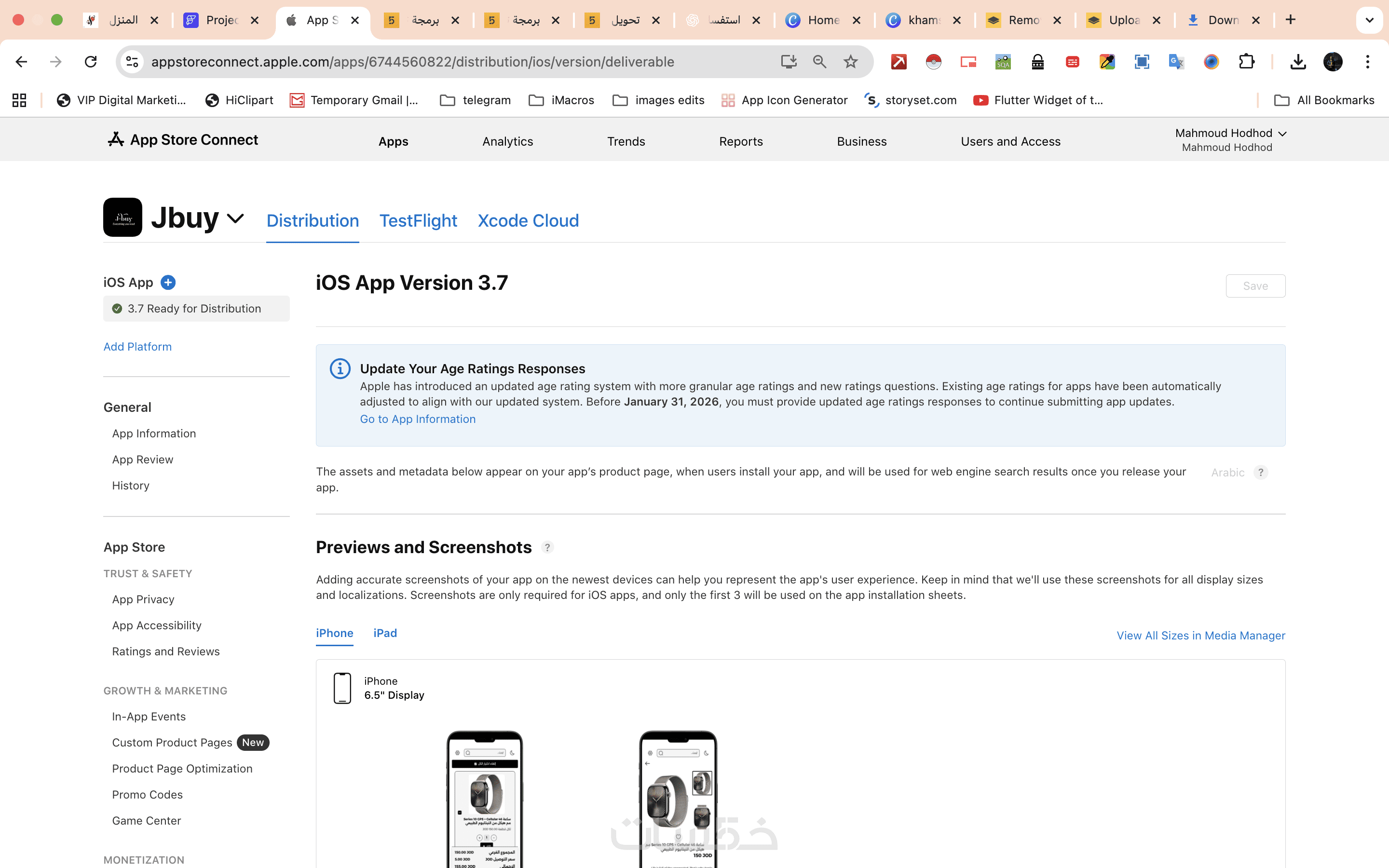Open Chrome downloads icon in toolbar
1389x868 pixels.
point(1298,61)
